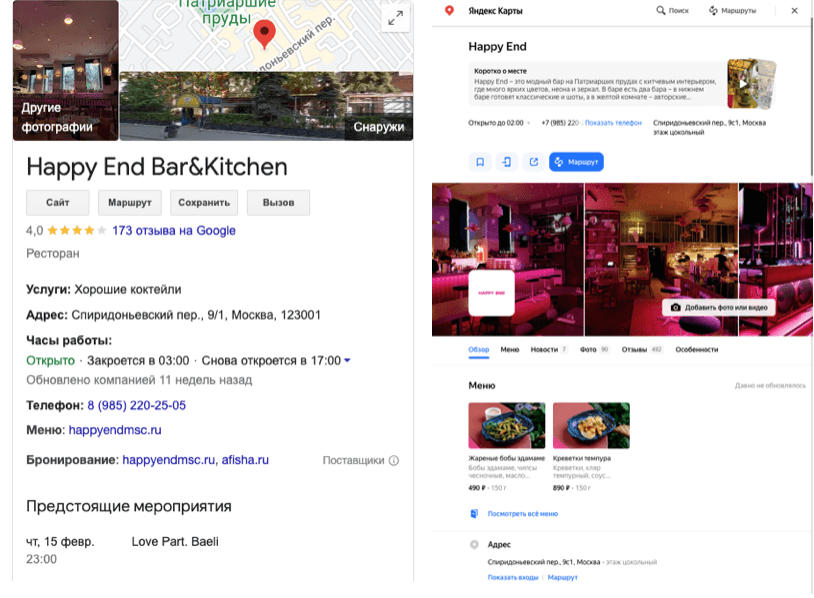Share Happy End place icon

click(534, 162)
